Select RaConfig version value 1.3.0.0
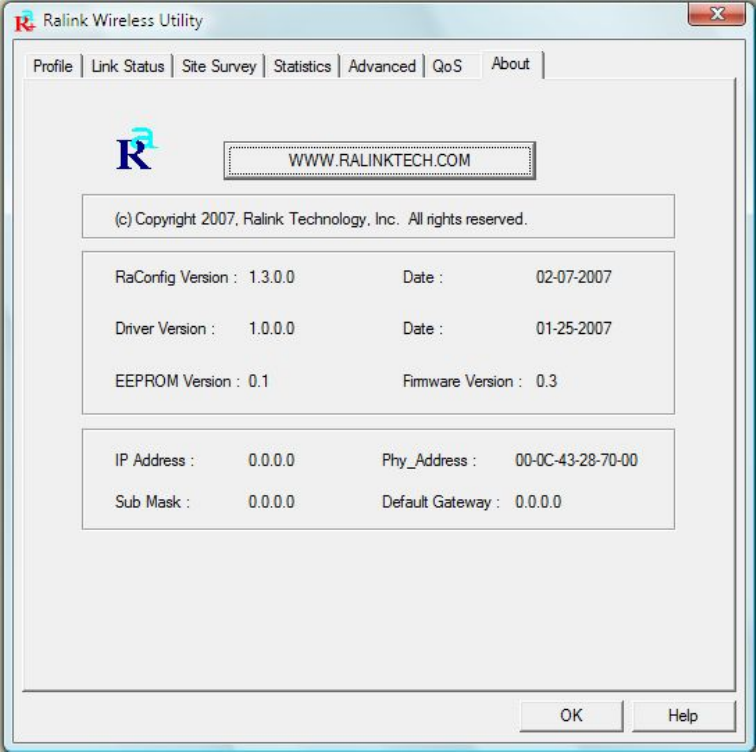The image size is (756, 752). pos(271,277)
